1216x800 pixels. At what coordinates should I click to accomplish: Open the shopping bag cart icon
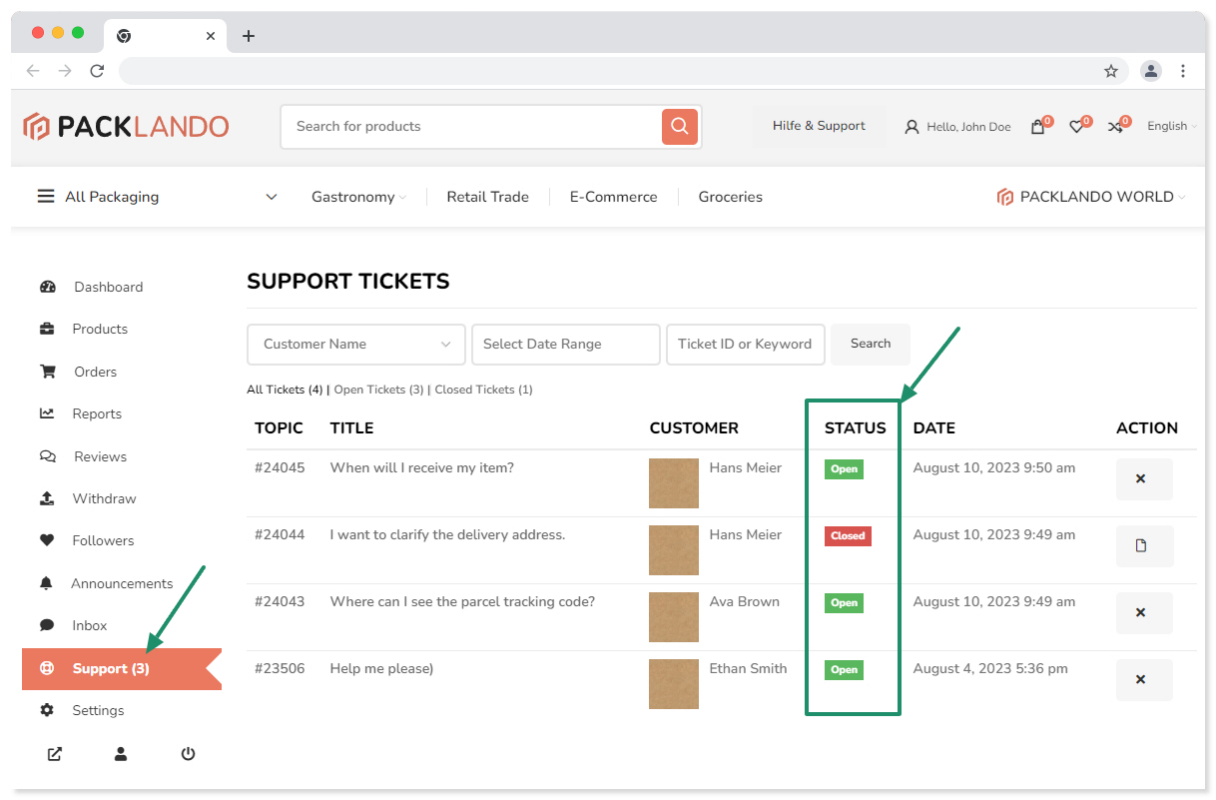1038,127
